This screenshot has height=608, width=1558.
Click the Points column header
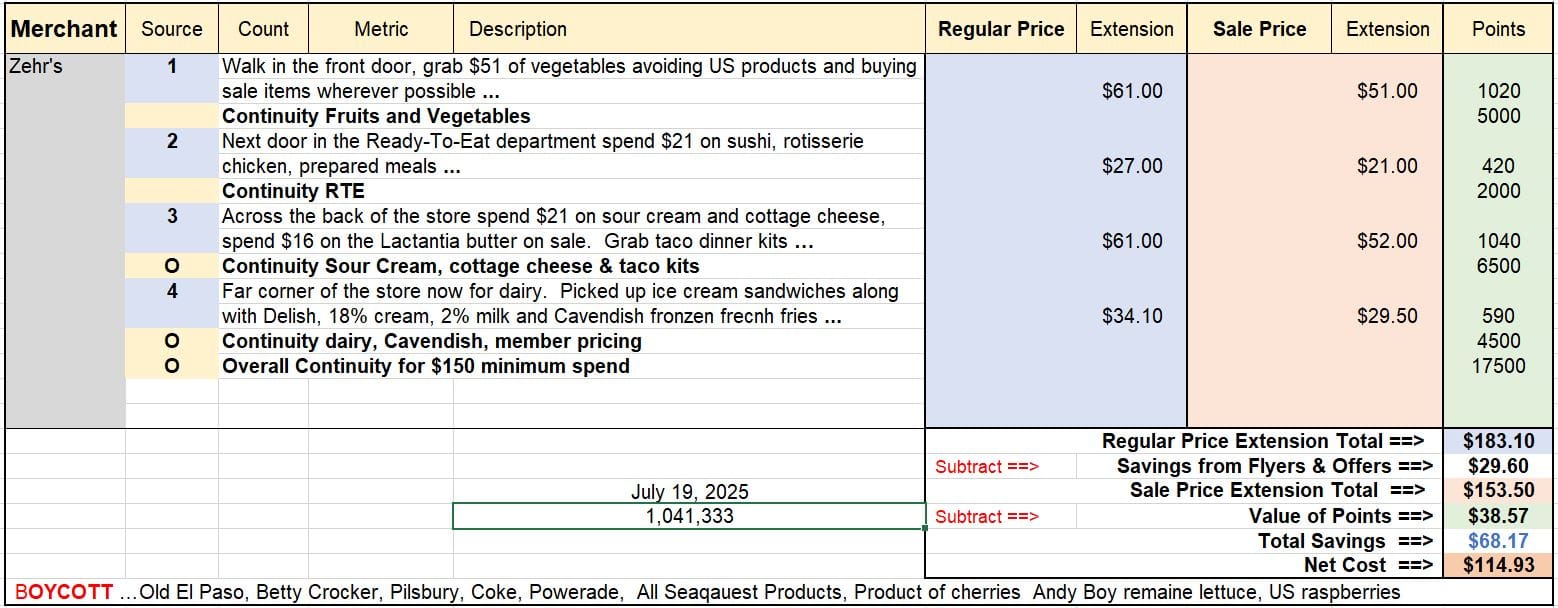click(1498, 29)
